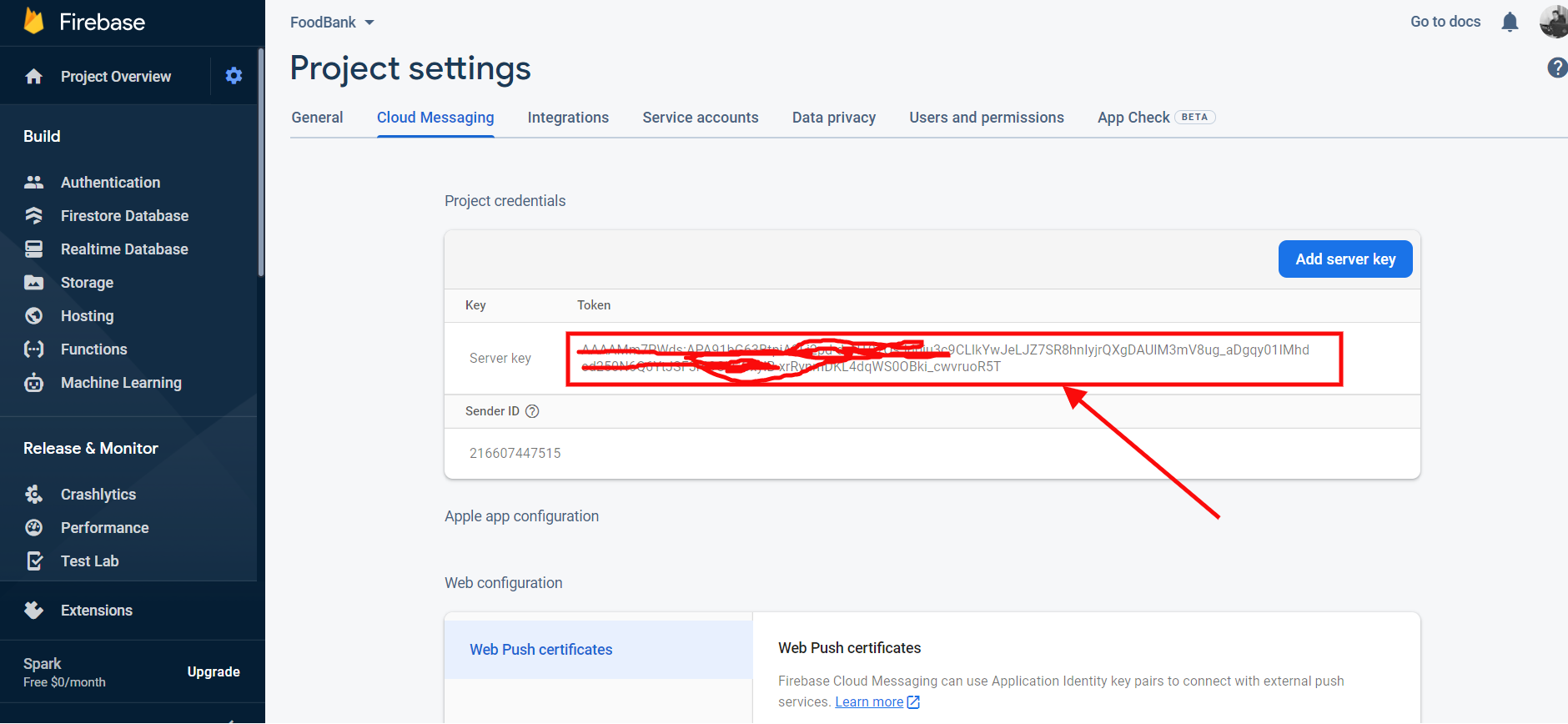Click the Server key label
Screen dimensions: 1568x724
tap(500, 358)
